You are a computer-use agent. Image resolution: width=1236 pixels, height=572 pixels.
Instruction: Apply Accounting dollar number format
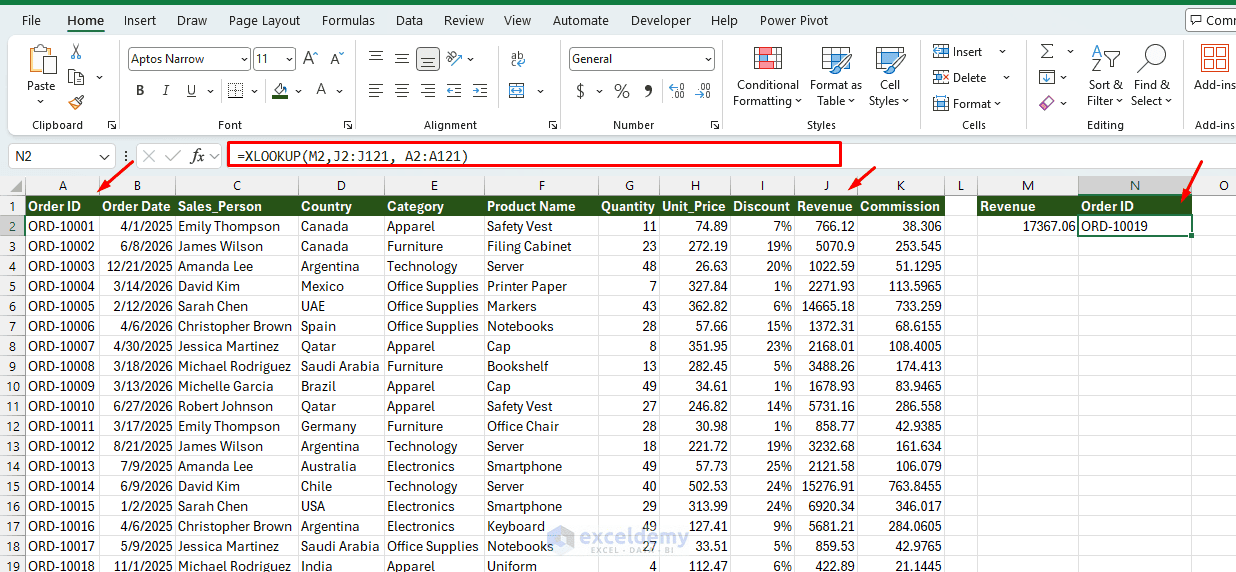581,91
